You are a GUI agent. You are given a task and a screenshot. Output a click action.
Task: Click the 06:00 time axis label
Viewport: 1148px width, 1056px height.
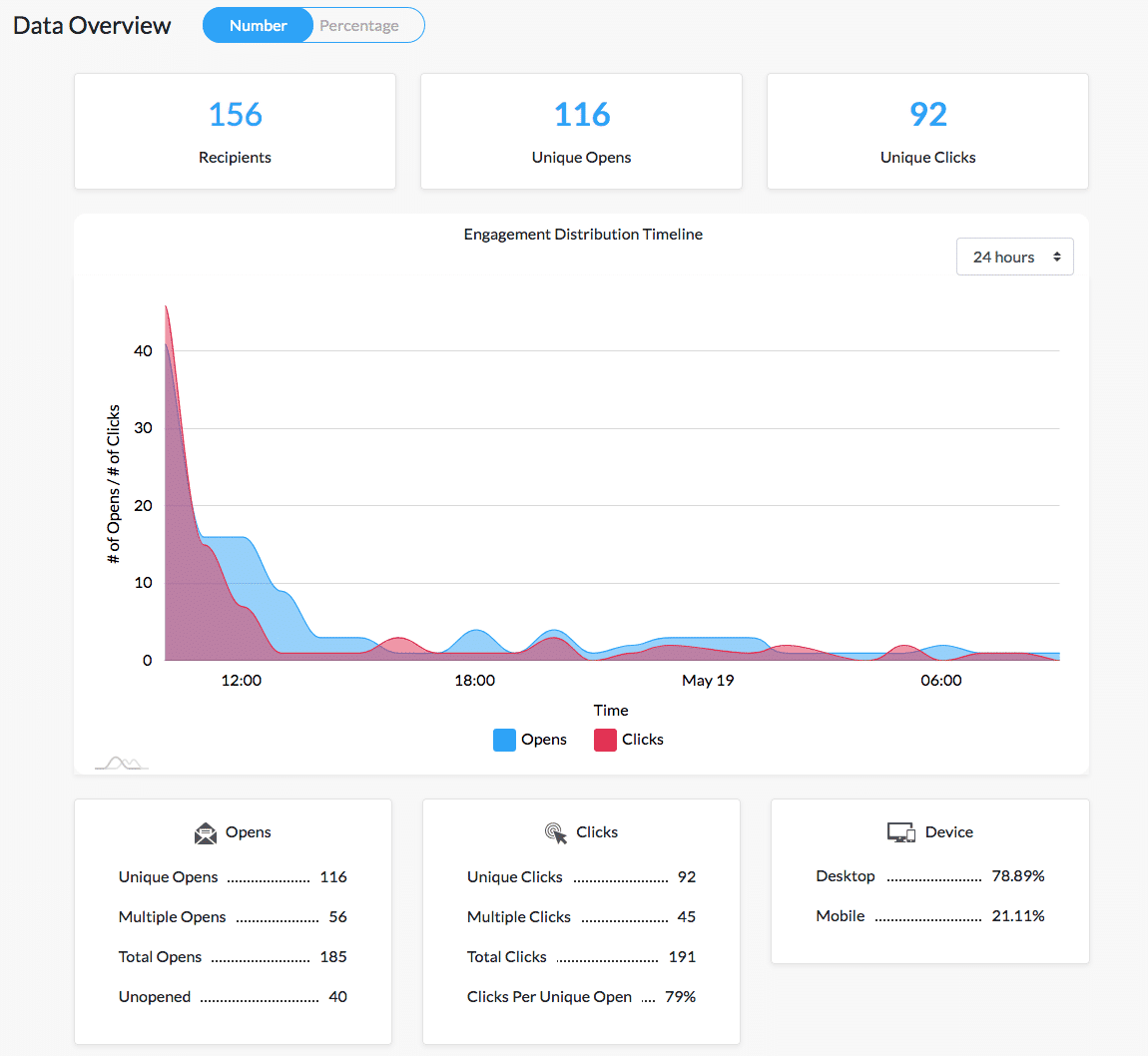[x=940, y=681]
